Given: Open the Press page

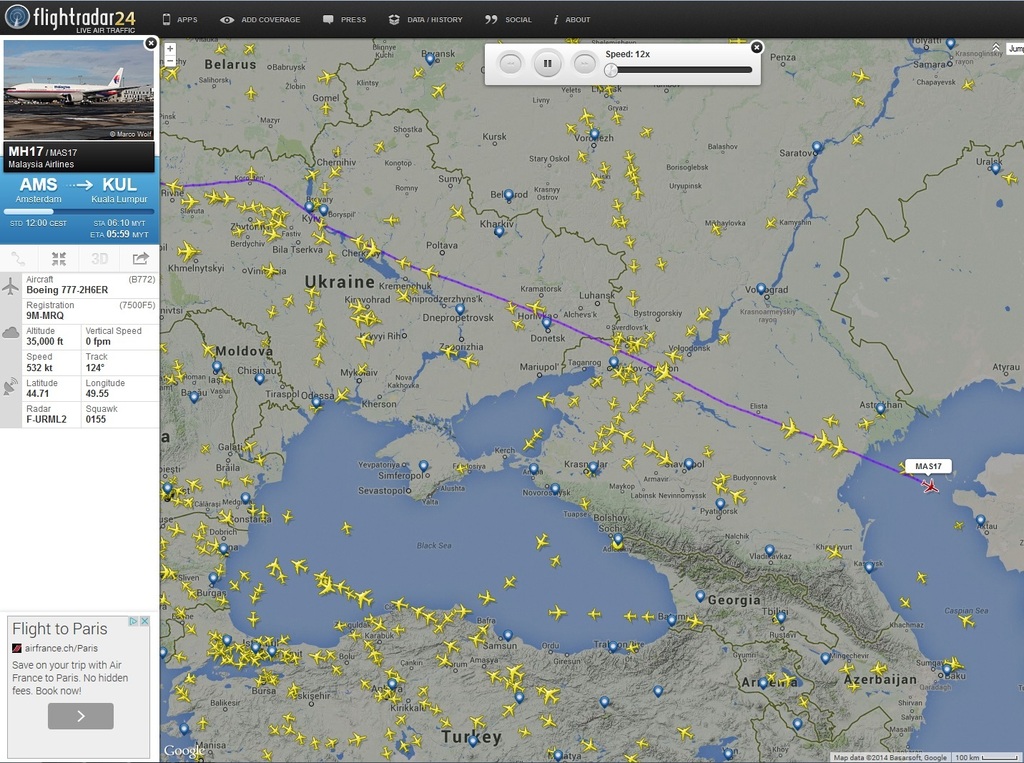Looking at the screenshot, I should pyautogui.click(x=345, y=20).
